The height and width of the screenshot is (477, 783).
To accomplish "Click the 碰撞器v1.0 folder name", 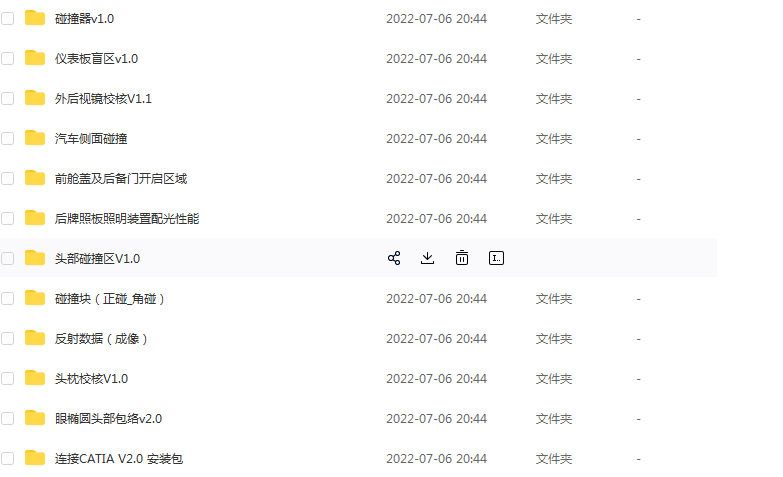I will coord(84,19).
